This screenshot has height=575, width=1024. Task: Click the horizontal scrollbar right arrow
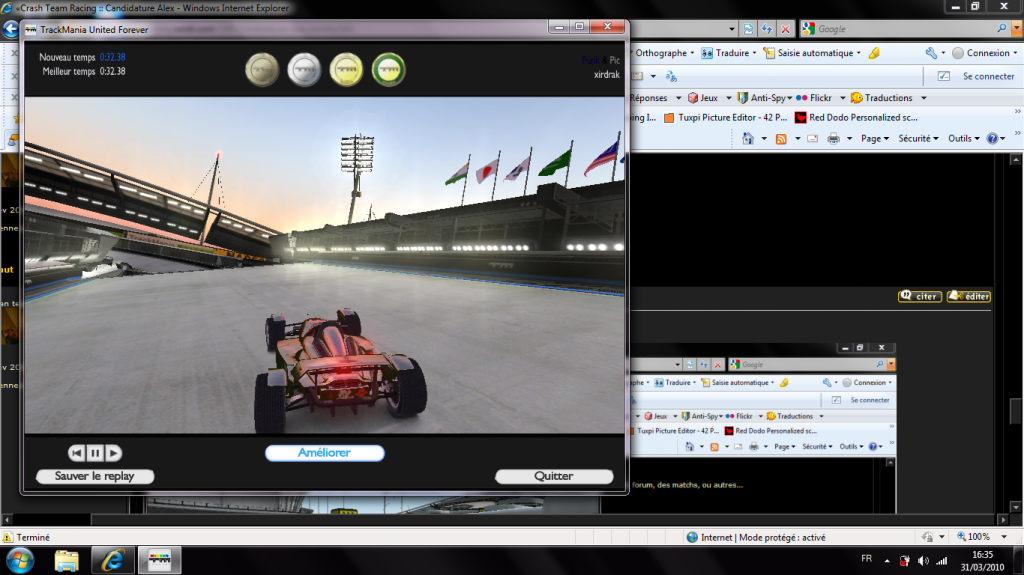pyautogui.click(x=1003, y=519)
